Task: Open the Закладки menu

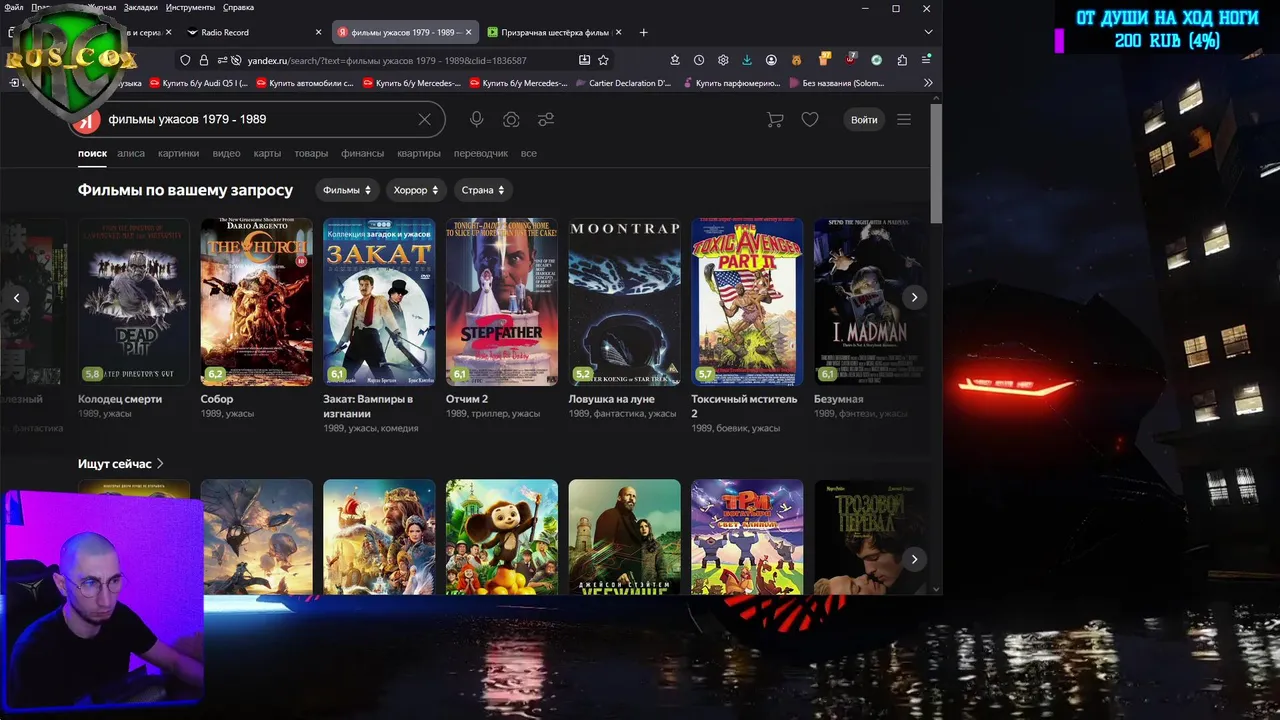Action: (x=140, y=7)
